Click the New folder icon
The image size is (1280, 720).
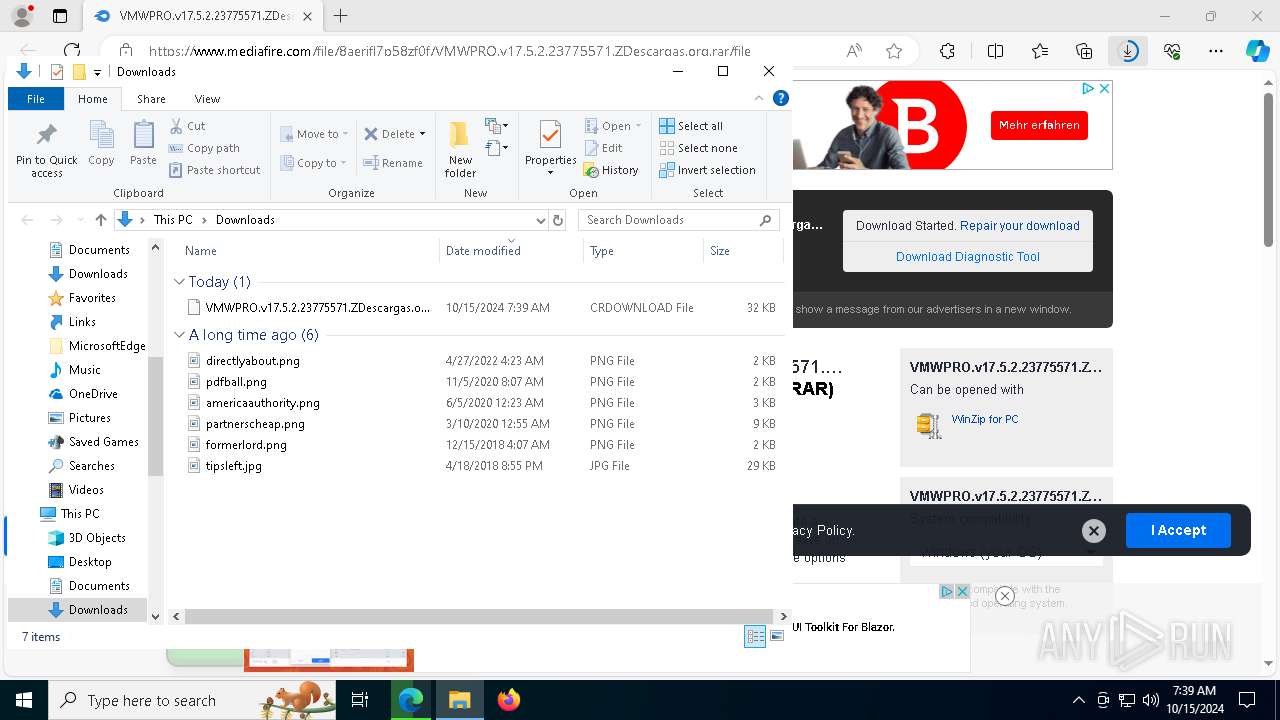(x=459, y=135)
